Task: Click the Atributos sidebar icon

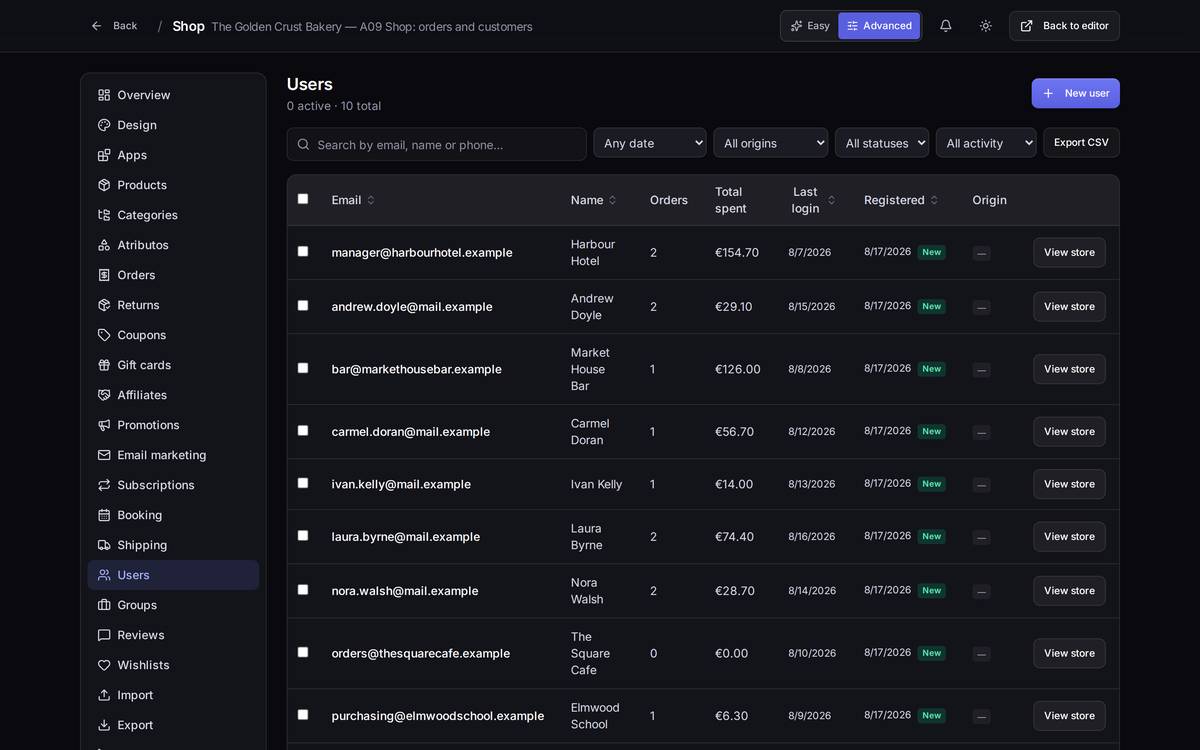Action: click(x=104, y=245)
